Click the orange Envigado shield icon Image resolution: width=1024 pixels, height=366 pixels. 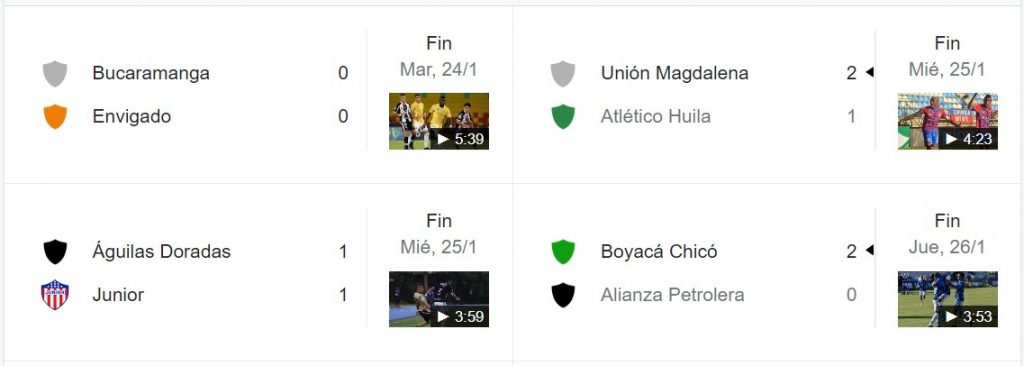coord(55,116)
